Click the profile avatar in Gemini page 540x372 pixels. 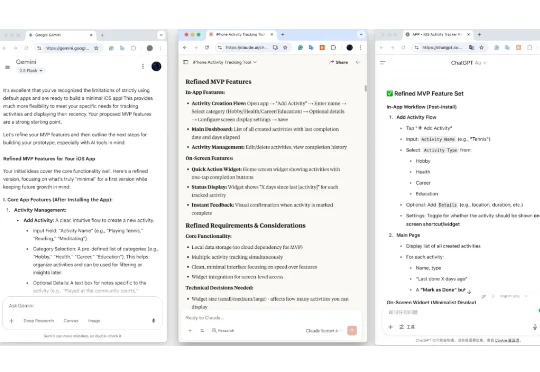coord(156,66)
